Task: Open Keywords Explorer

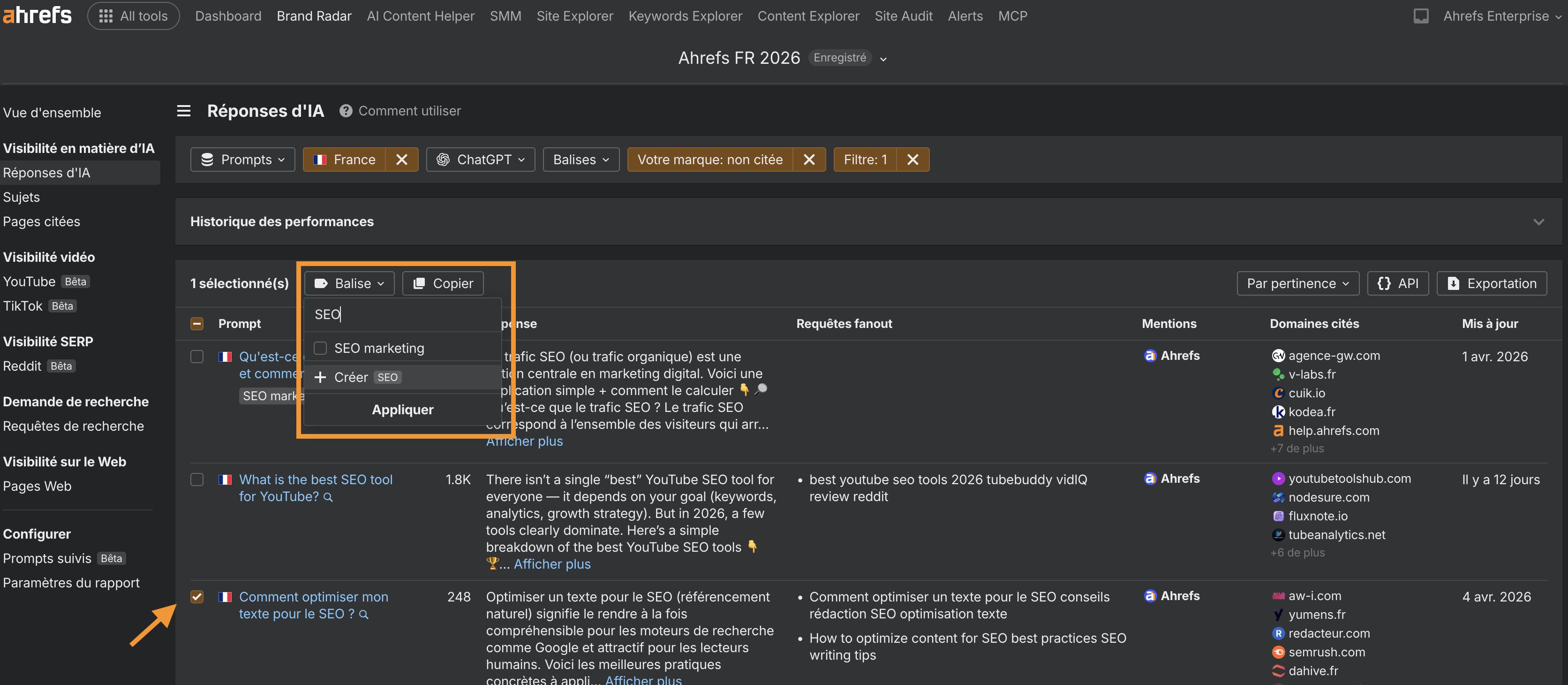Action: click(686, 16)
